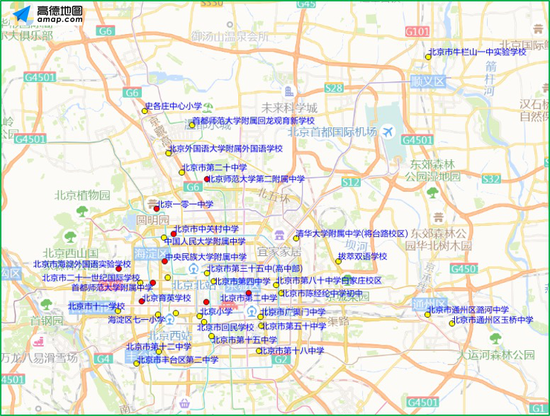The width and height of the screenshot is (550, 416).
Task: Click the shop icon beside 宜家家居
Action: coord(279,235)
